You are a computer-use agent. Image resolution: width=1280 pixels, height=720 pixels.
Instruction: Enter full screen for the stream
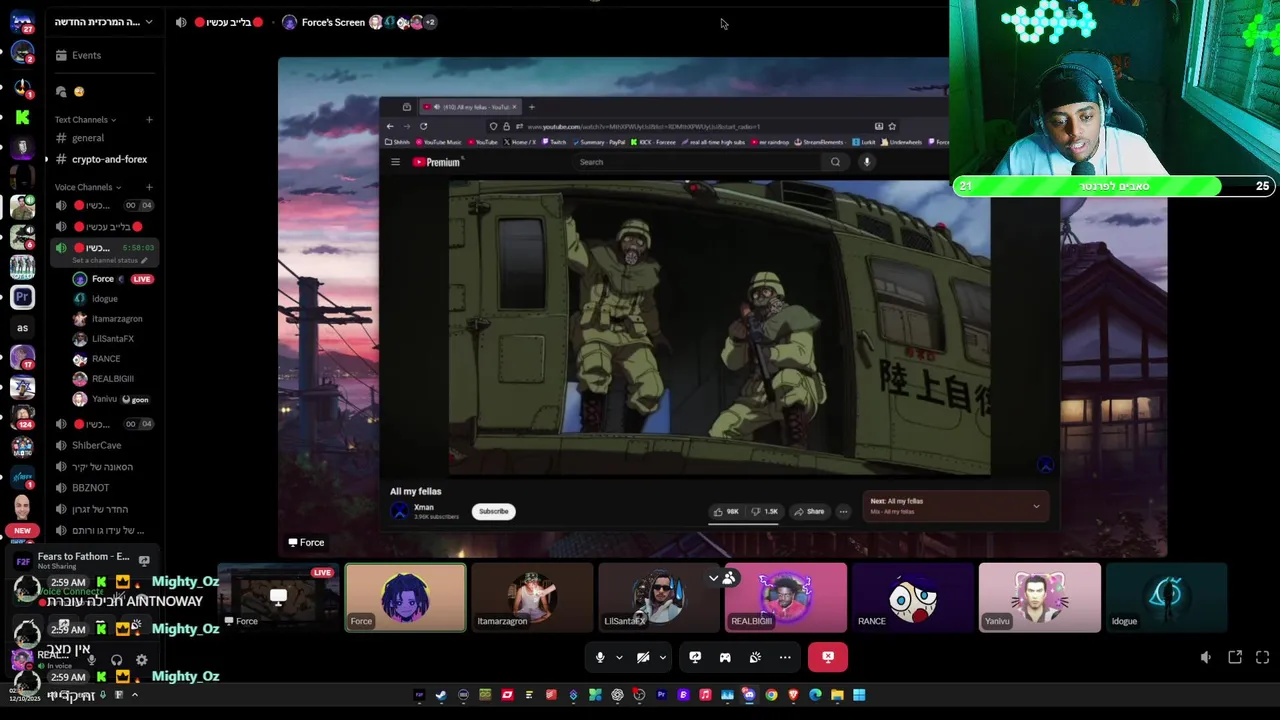[1262, 657]
